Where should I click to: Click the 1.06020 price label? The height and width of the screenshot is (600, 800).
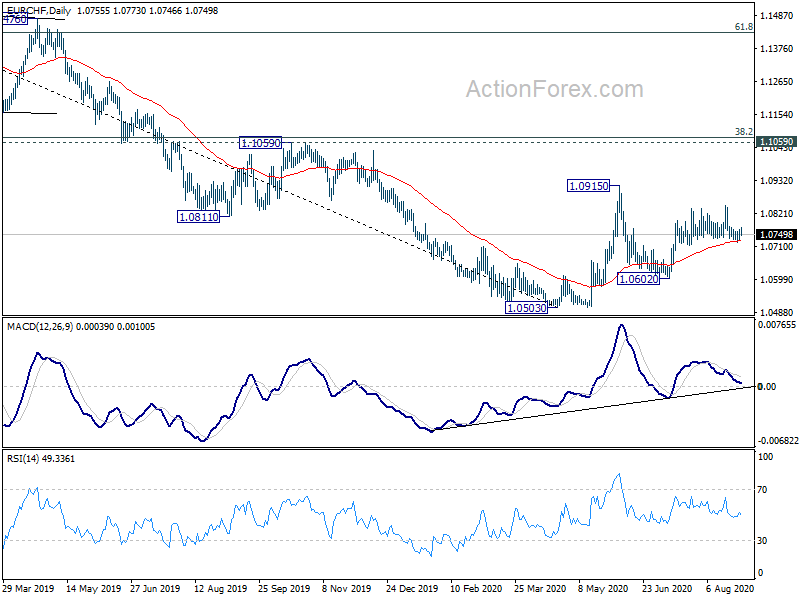(638, 279)
